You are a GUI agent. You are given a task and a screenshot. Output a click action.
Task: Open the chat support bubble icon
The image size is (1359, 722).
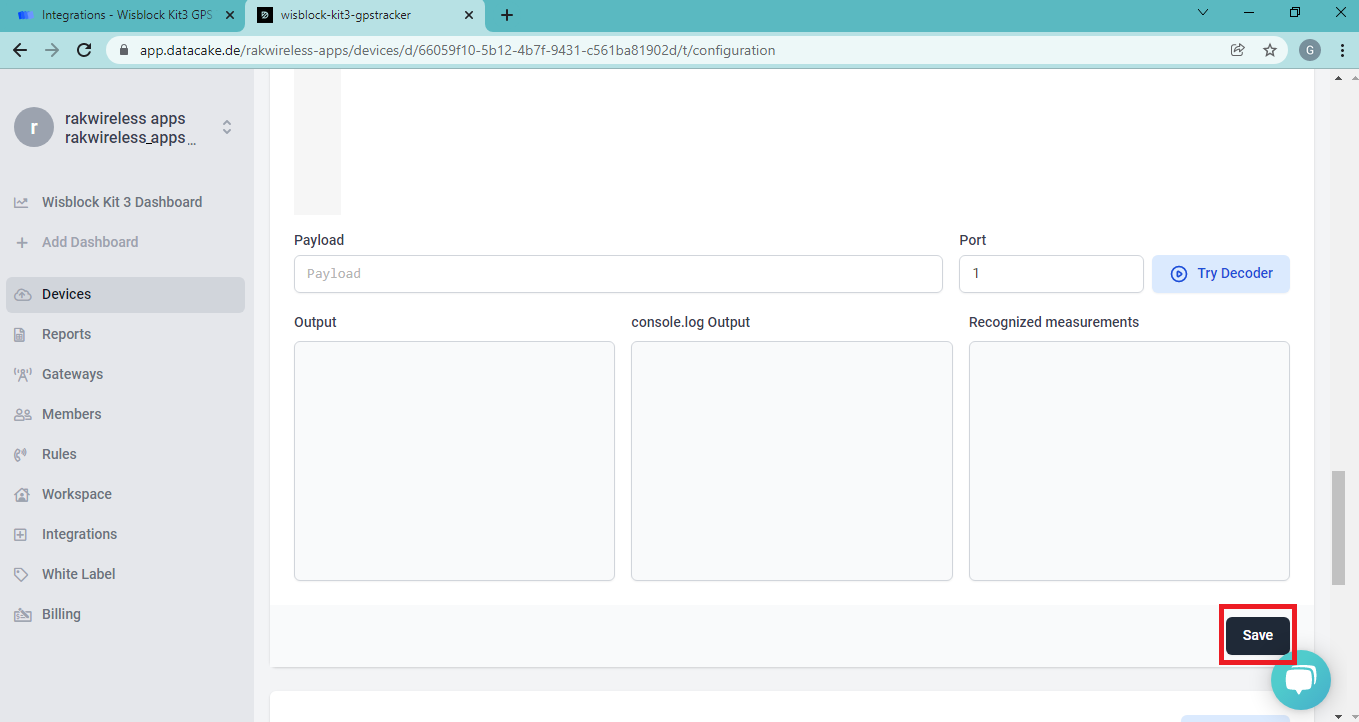[x=1300, y=681]
